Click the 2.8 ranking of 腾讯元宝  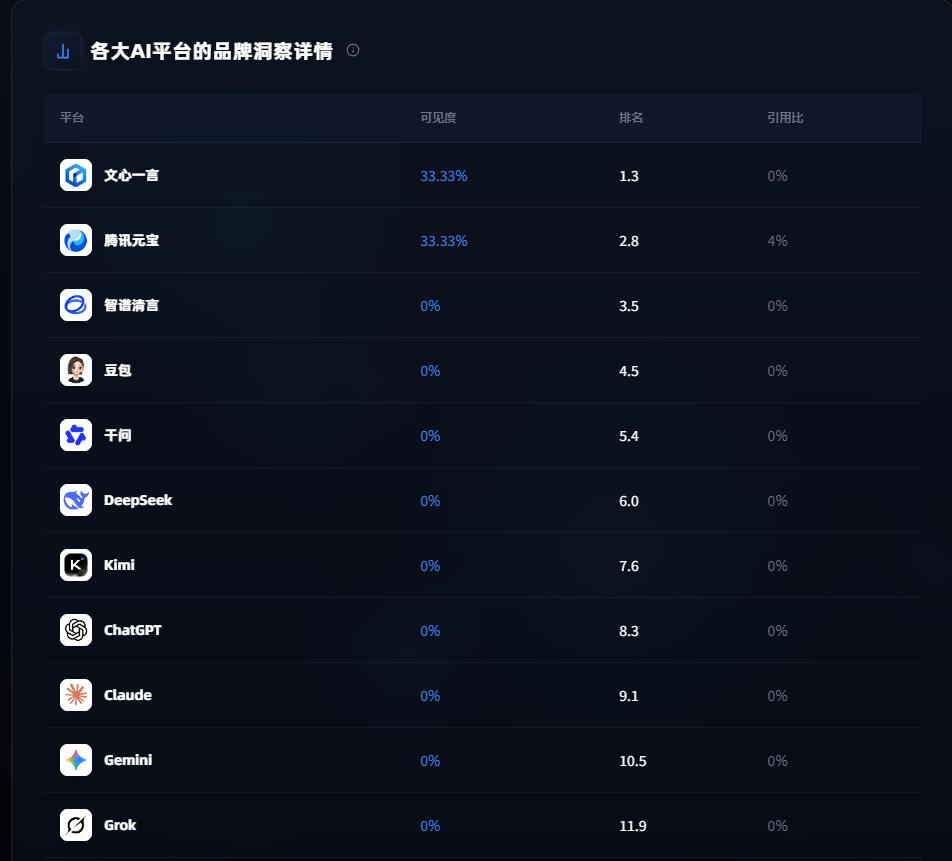pos(628,241)
